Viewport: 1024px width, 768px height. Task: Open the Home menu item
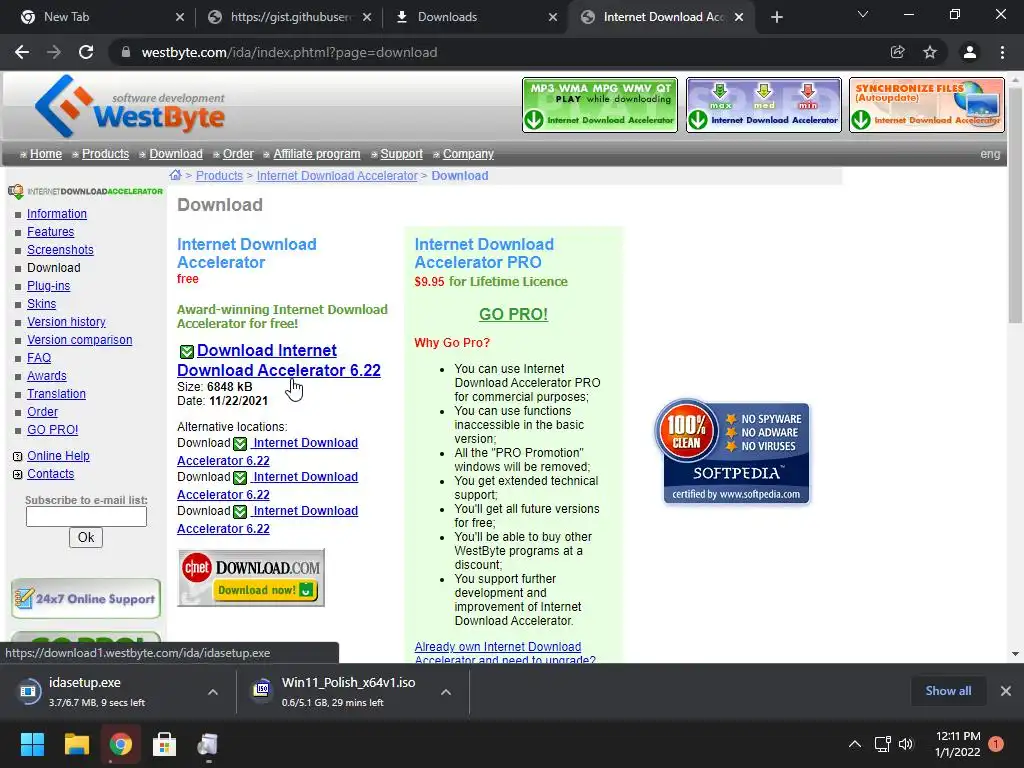(46, 153)
